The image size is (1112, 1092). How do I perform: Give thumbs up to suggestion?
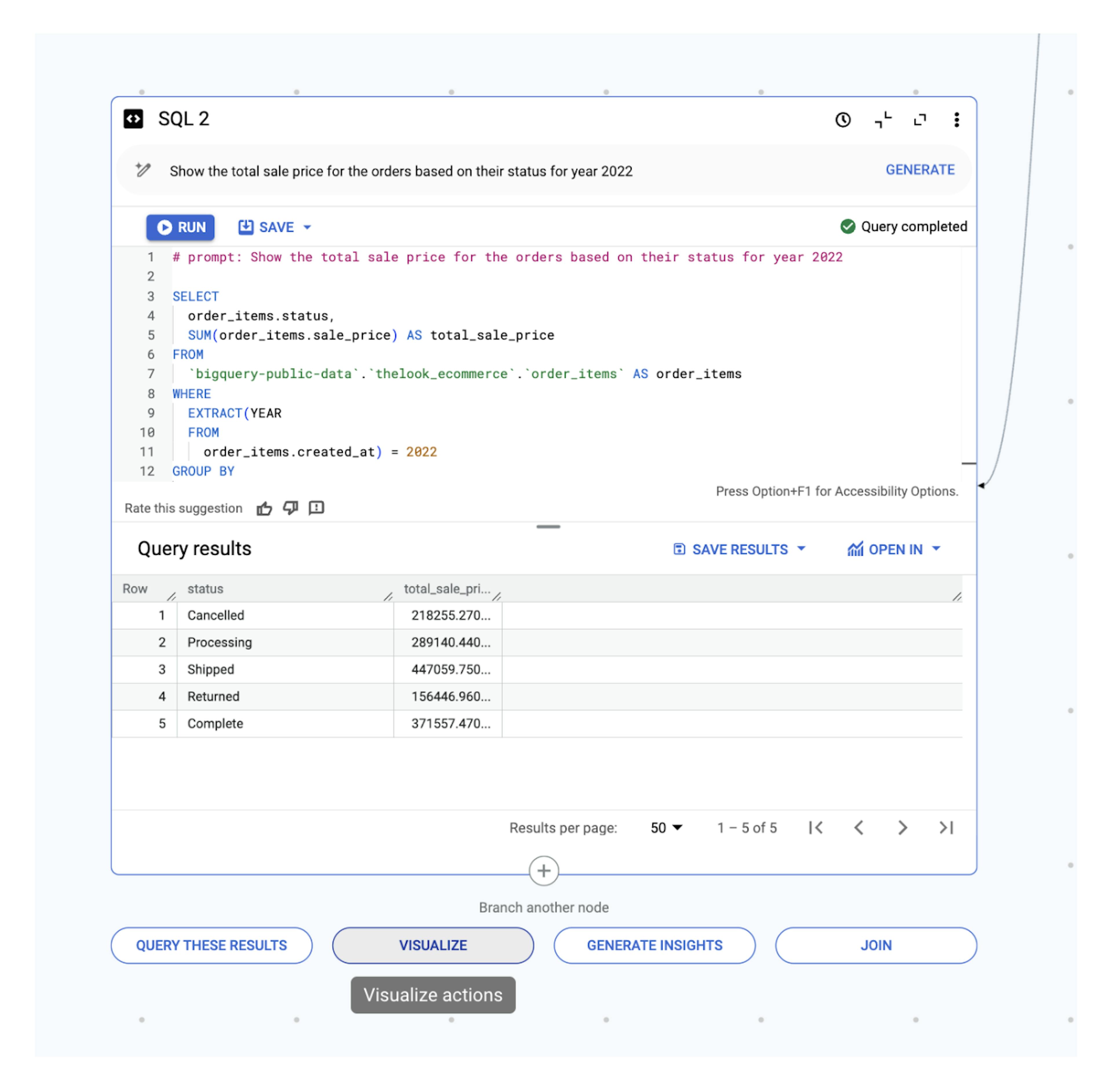pos(264,508)
